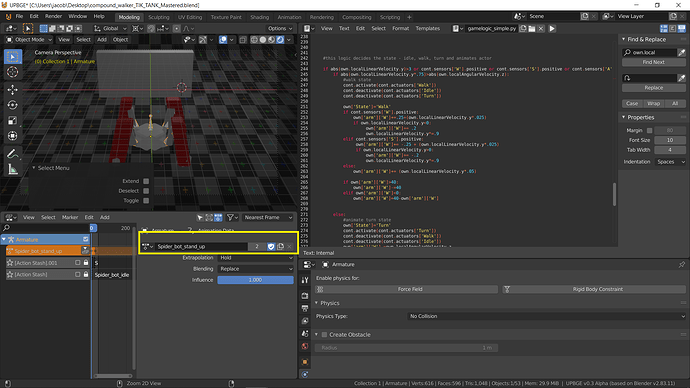Open the Render menu
The width and height of the screenshot is (690, 388).
(x=53, y=16)
